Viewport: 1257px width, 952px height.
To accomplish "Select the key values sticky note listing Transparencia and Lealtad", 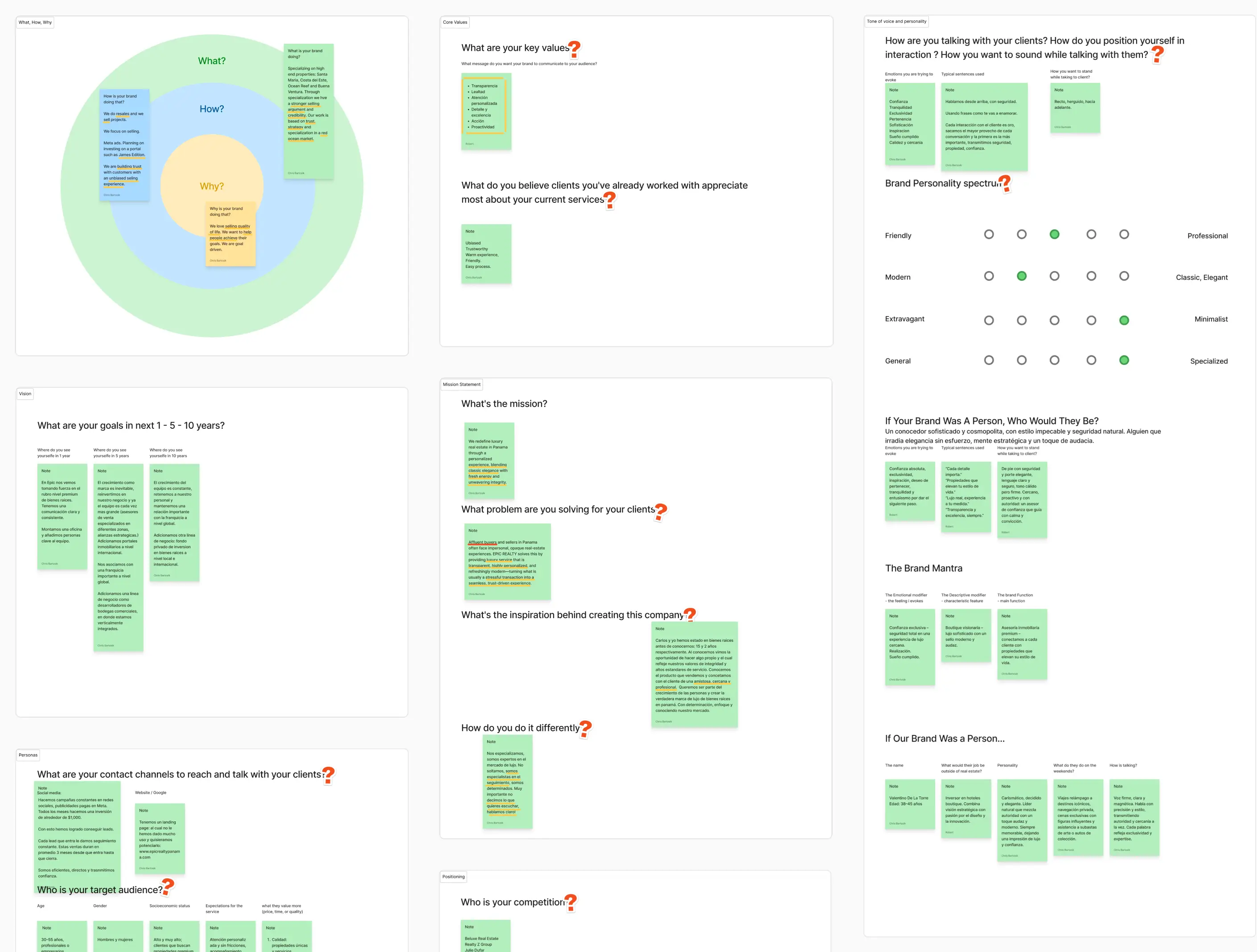I will tap(486, 111).
